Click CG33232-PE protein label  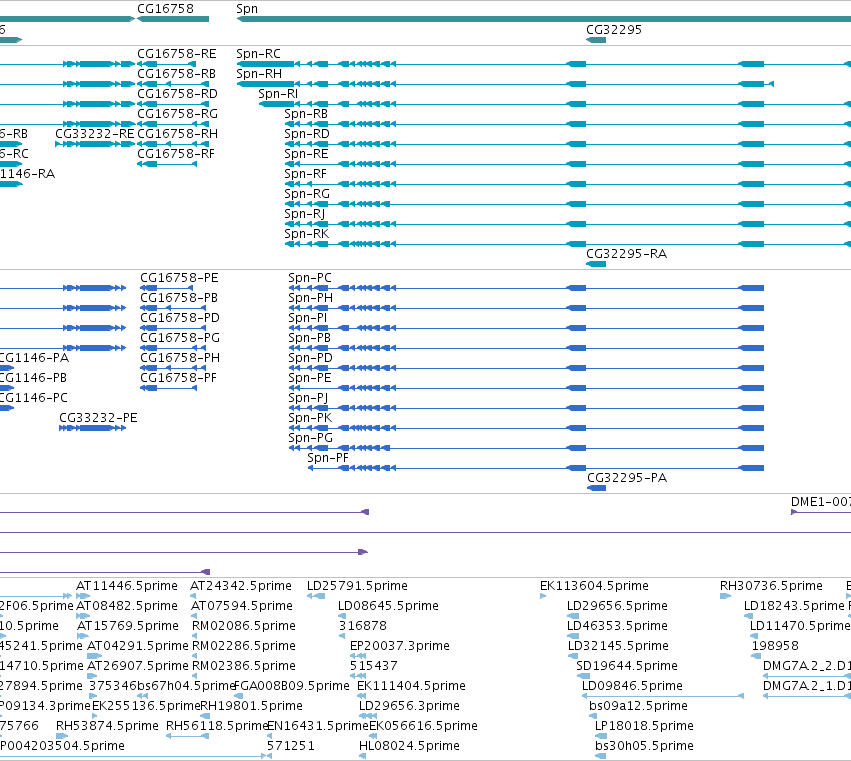pos(98,418)
